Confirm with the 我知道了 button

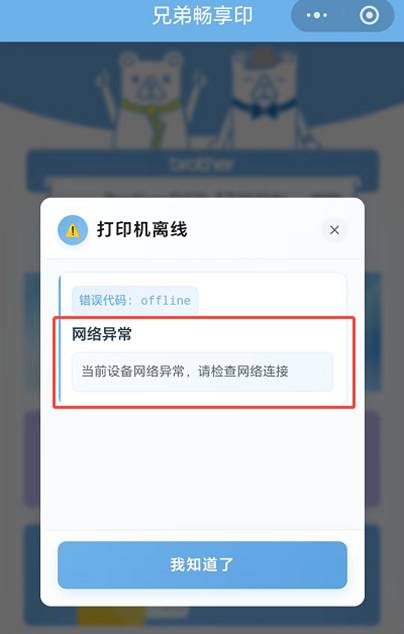coord(202,565)
